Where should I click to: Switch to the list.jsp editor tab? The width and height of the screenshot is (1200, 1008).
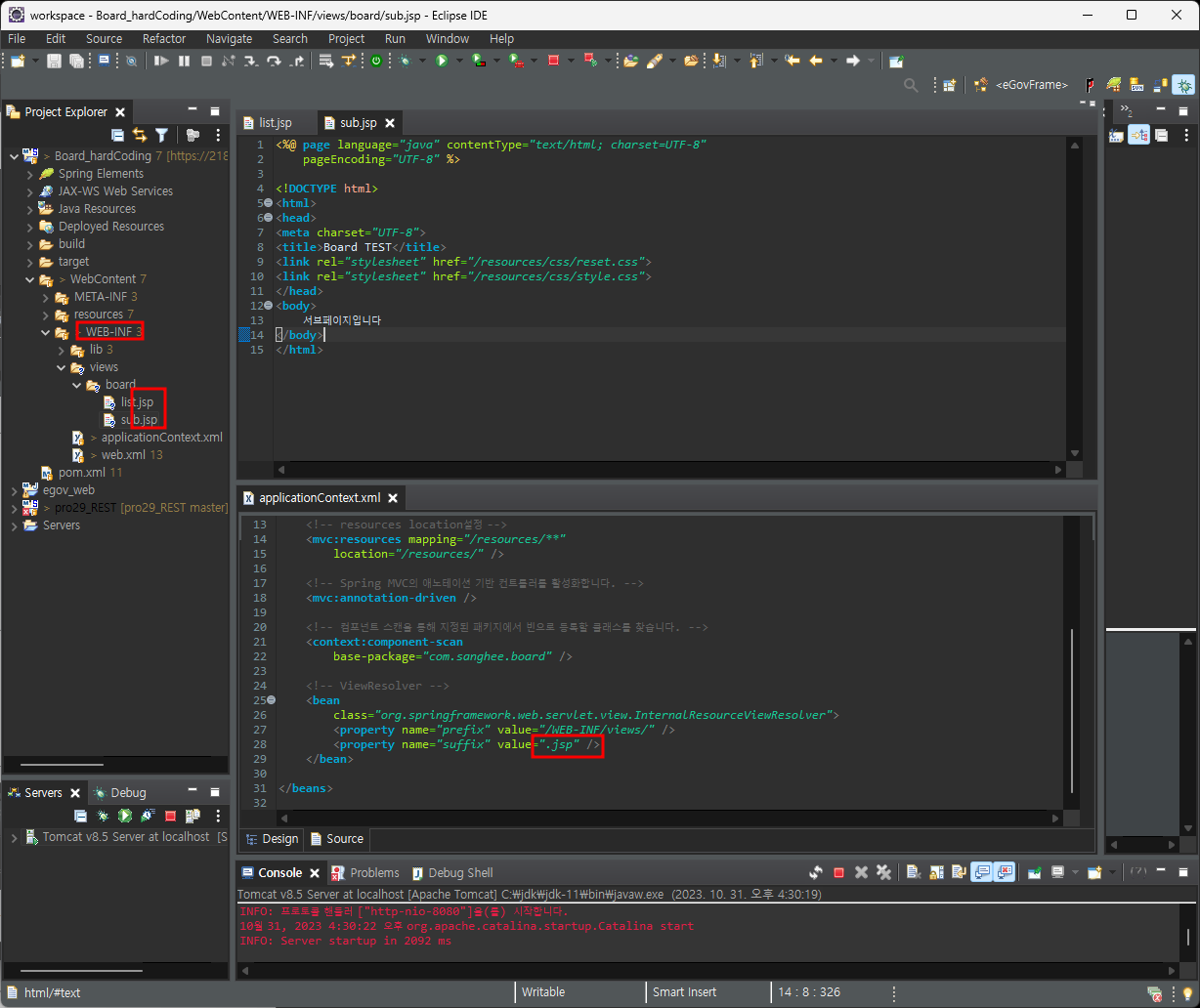(x=275, y=122)
